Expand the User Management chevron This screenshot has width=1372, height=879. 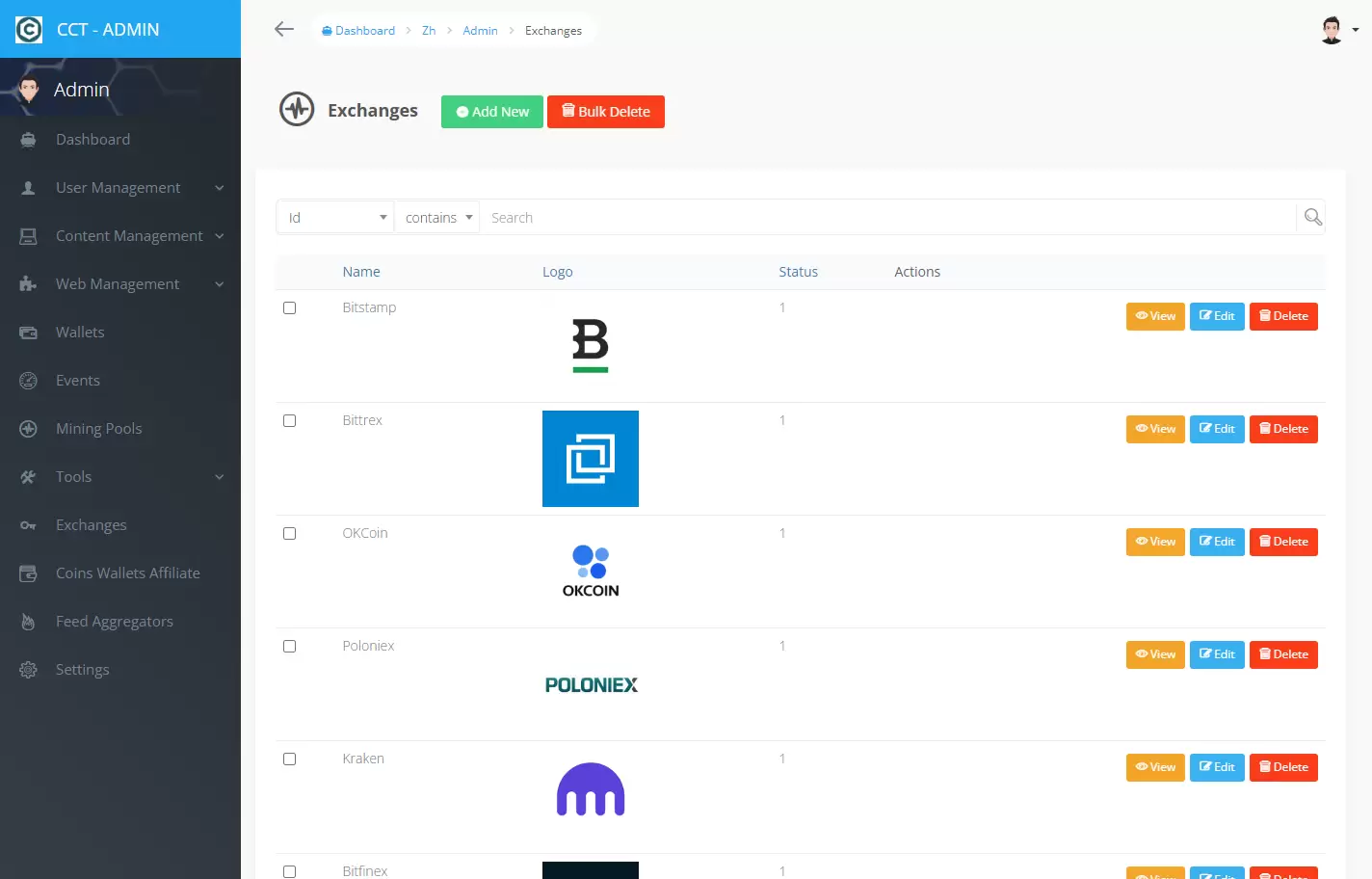point(220,188)
